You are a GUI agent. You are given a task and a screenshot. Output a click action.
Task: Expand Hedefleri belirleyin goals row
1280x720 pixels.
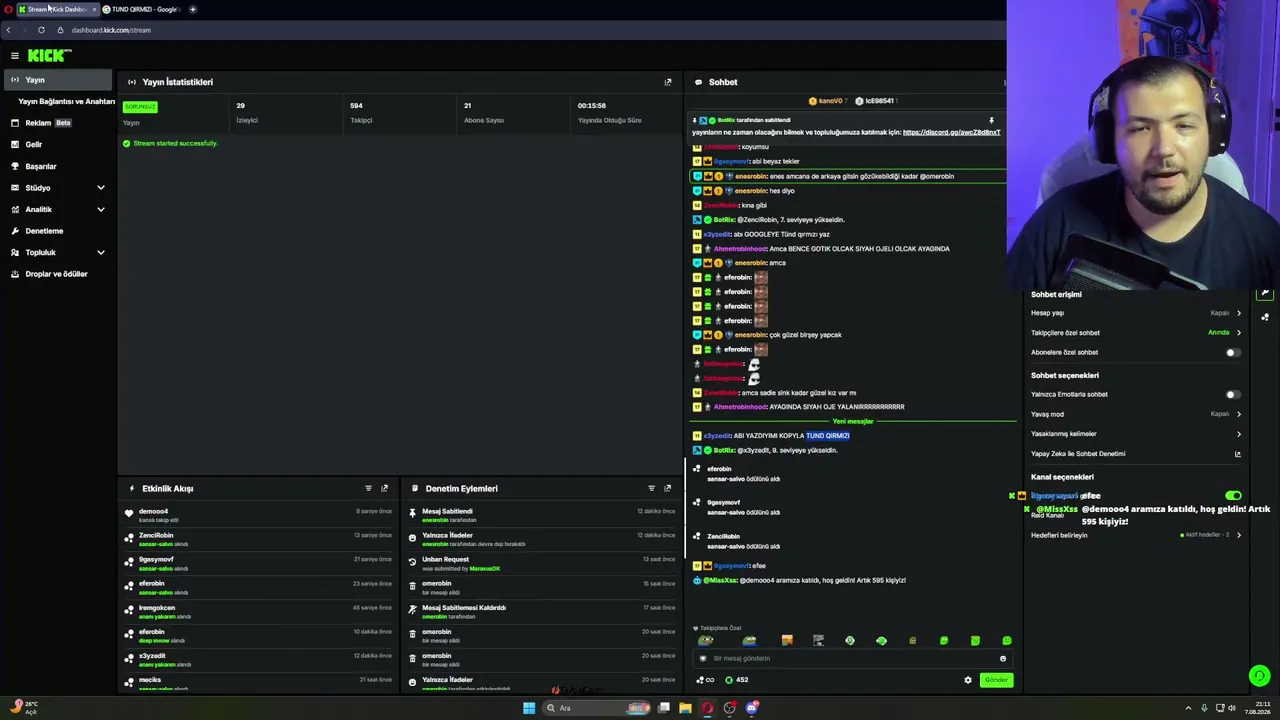pyautogui.click(x=1136, y=535)
